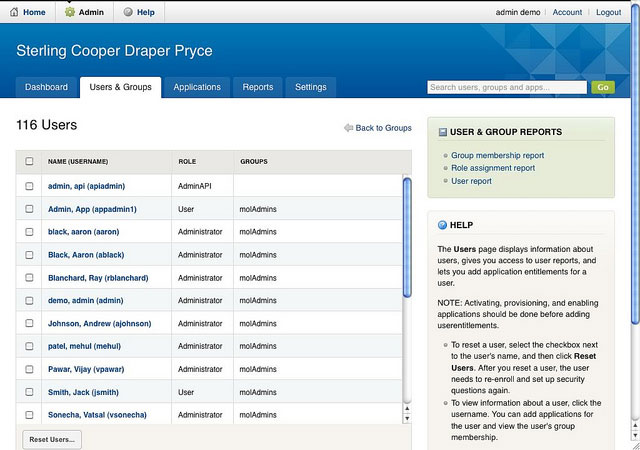The width and height of the screenshot is (640, 450).
Task: Focus the search users, groups and apps field
Action: (506, 87)
